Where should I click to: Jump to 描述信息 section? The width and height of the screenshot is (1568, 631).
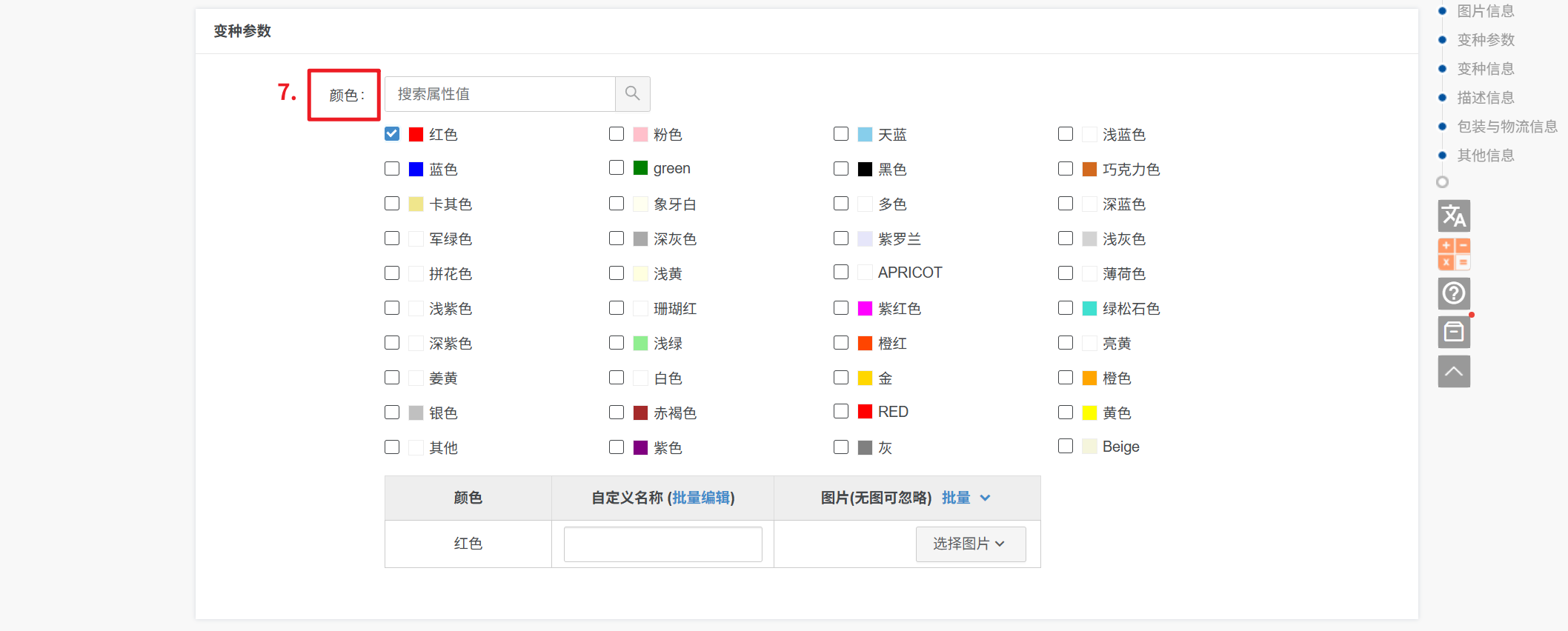(x=1485, y=98)
